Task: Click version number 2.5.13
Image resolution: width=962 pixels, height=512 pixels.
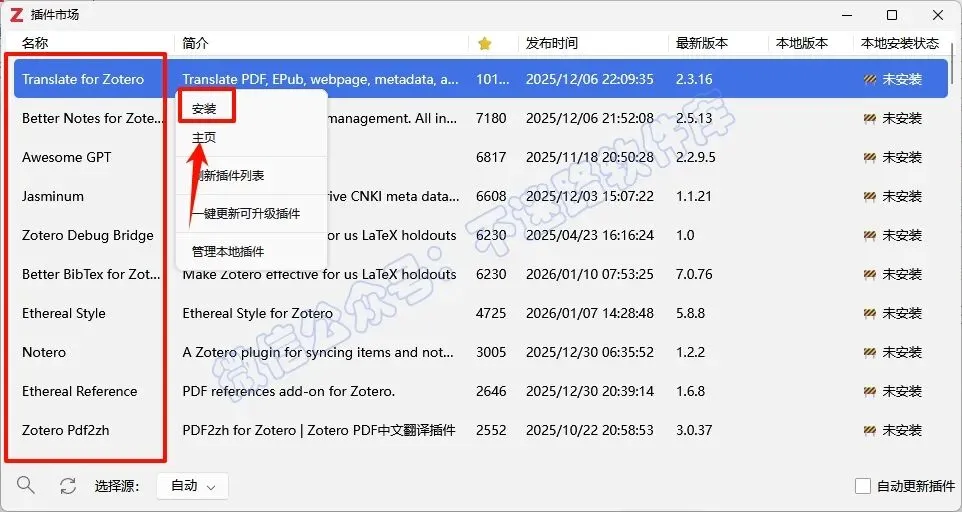Action: [x=694, y=118]
